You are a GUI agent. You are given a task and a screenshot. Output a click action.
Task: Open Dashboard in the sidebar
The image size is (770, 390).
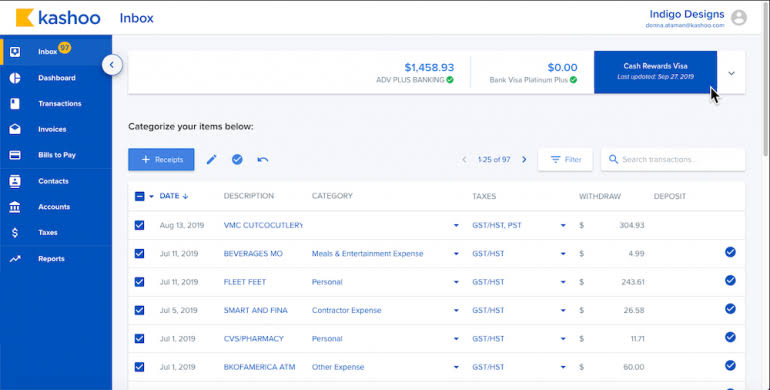(56, 78)
